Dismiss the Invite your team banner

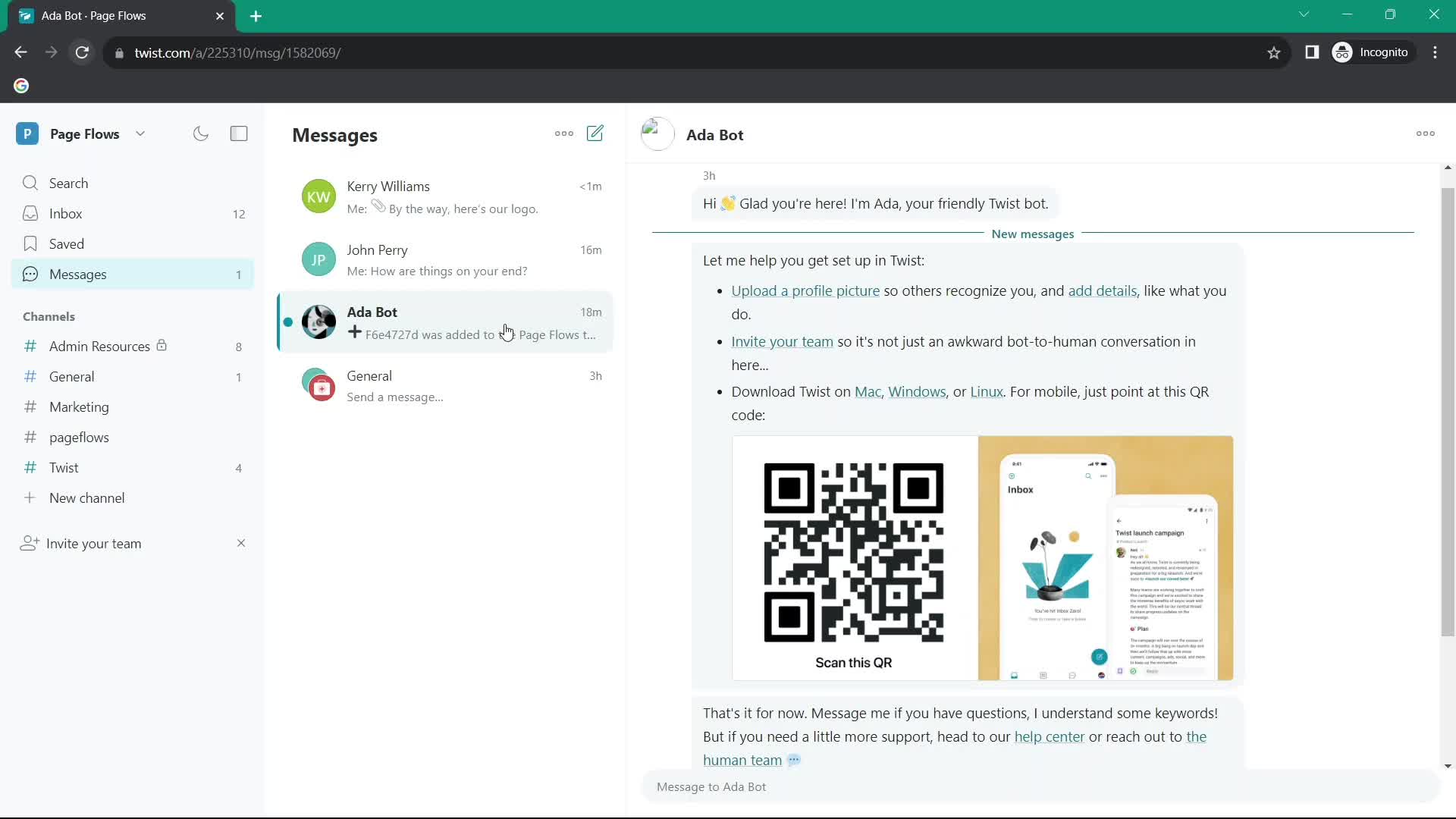pos(240,543)
